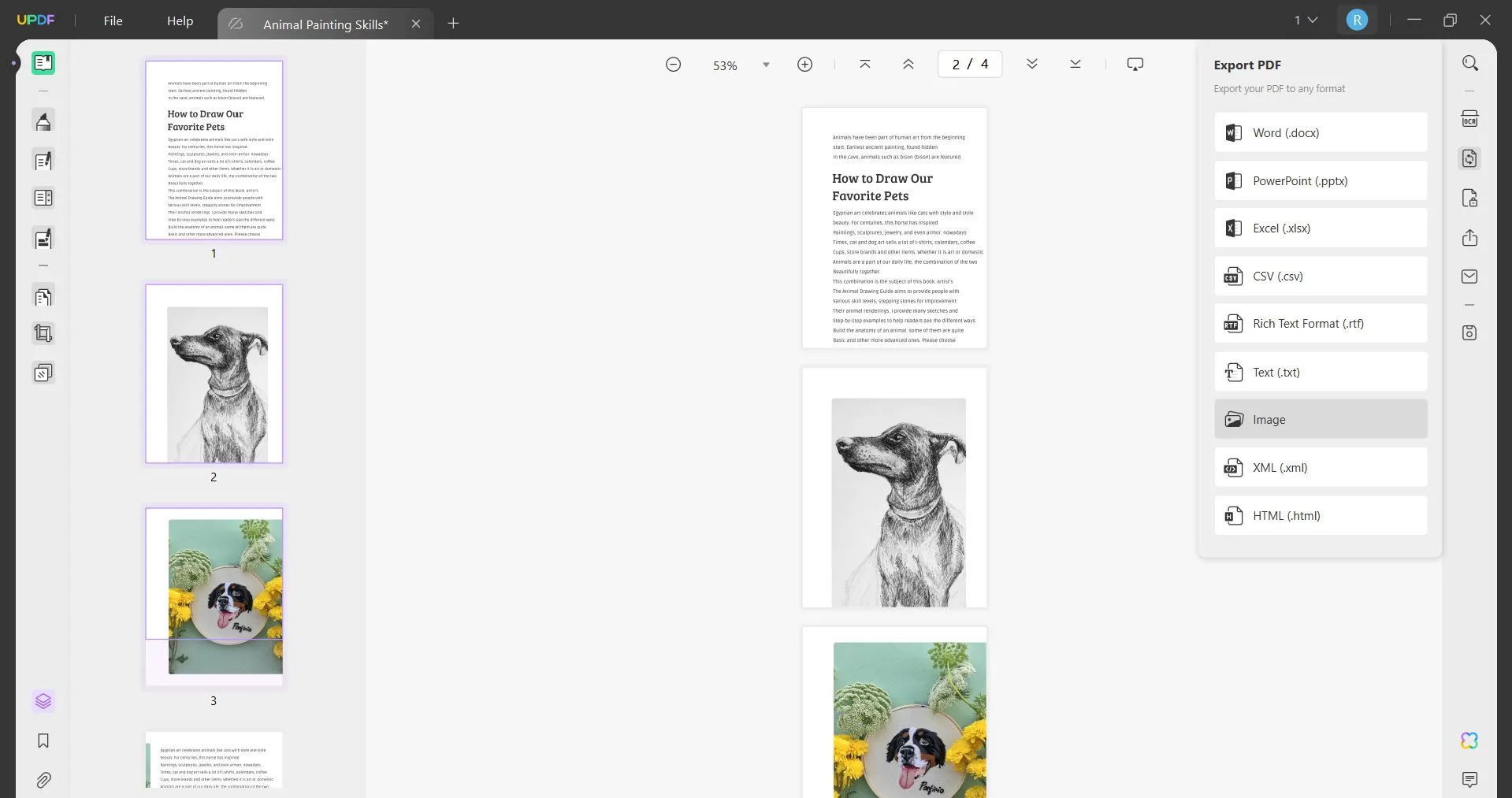The height and width of the screenshot is (798, 1512).
Task: Export PDF as PowerPoint (.pptx)
Action: pyautogui.click(x=1321, y=180)
